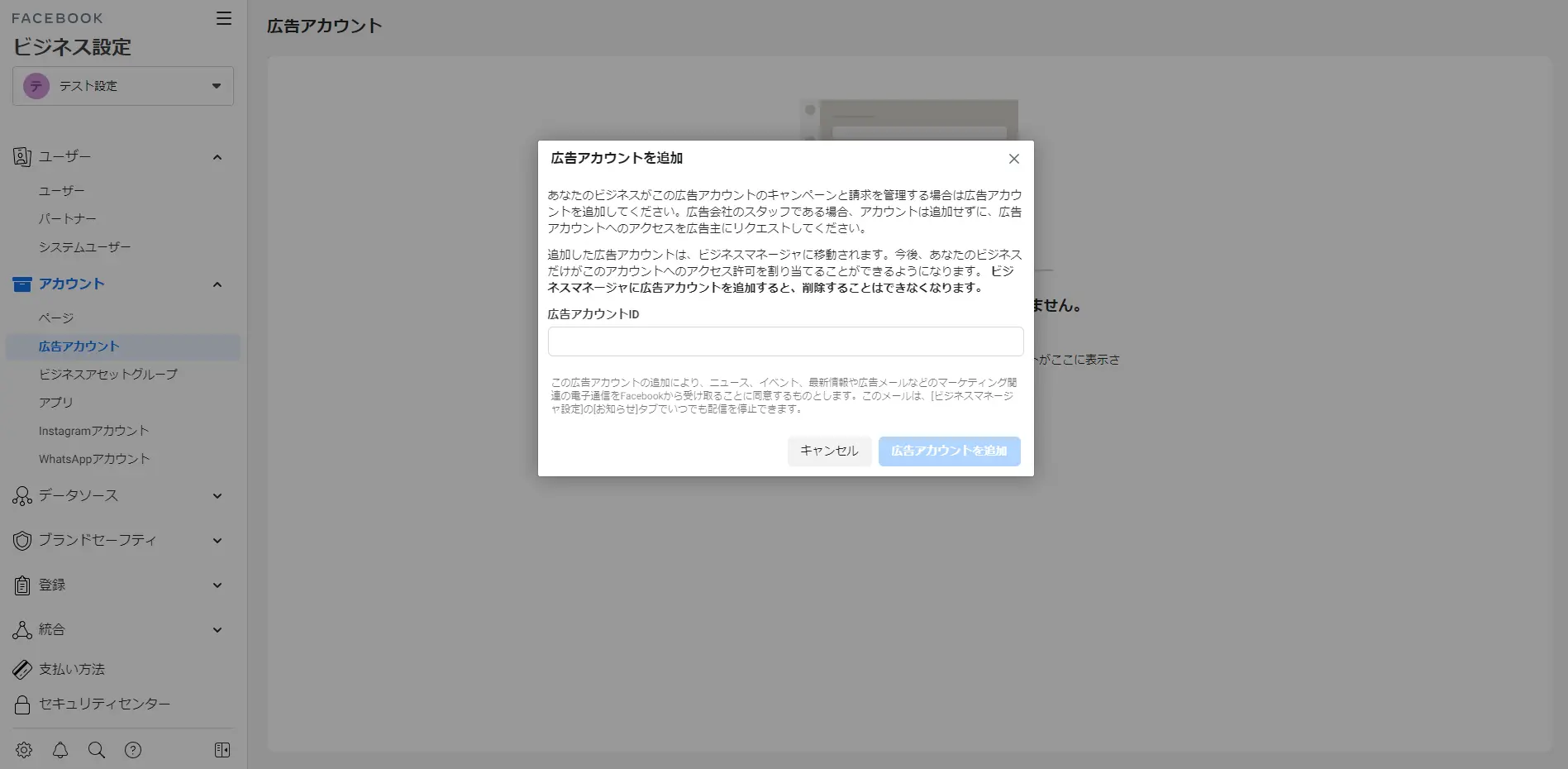Click the 支払い方法 payment card icon

point(22,669)
